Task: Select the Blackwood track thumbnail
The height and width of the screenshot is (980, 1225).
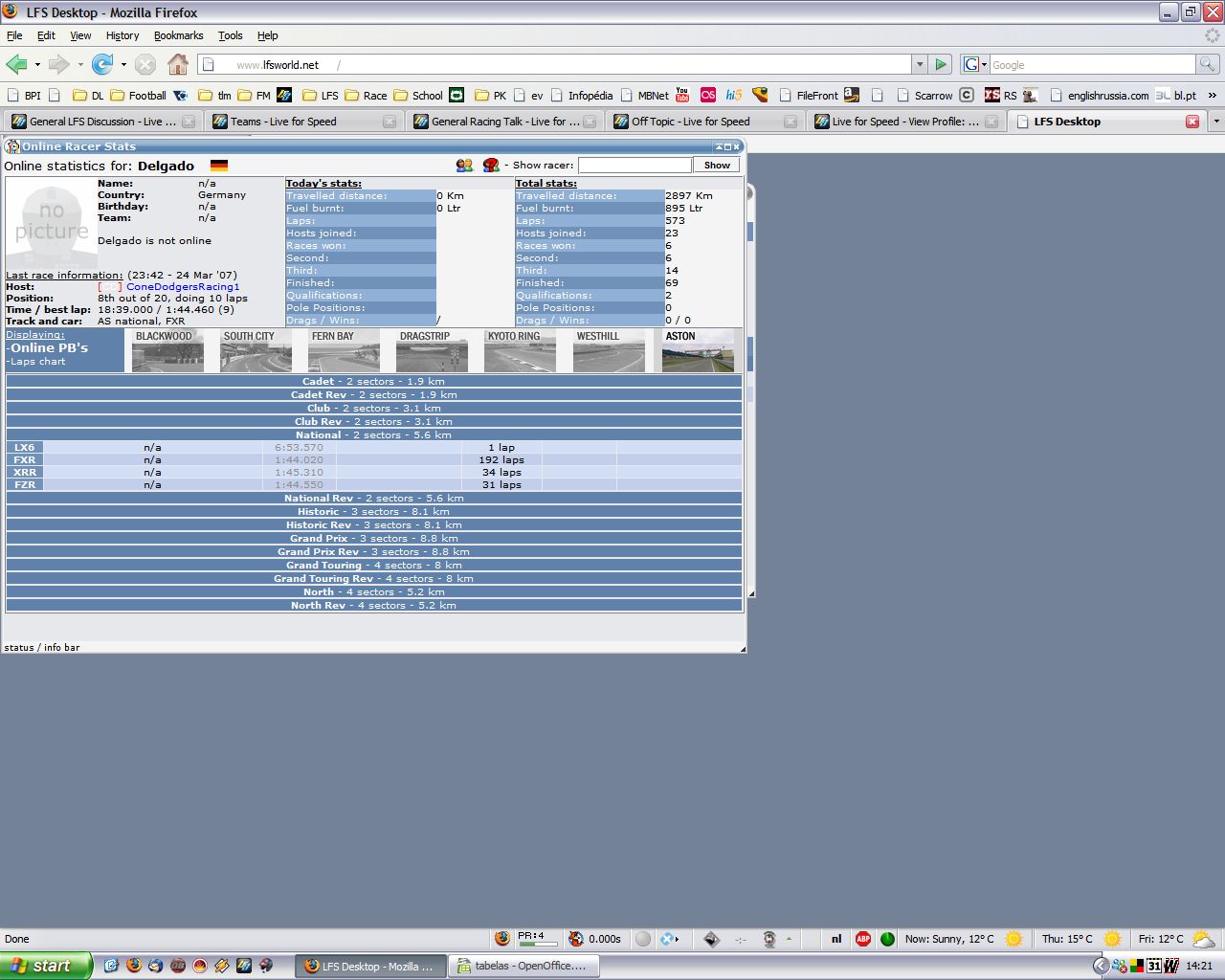Action: click(x=167, y=350)
